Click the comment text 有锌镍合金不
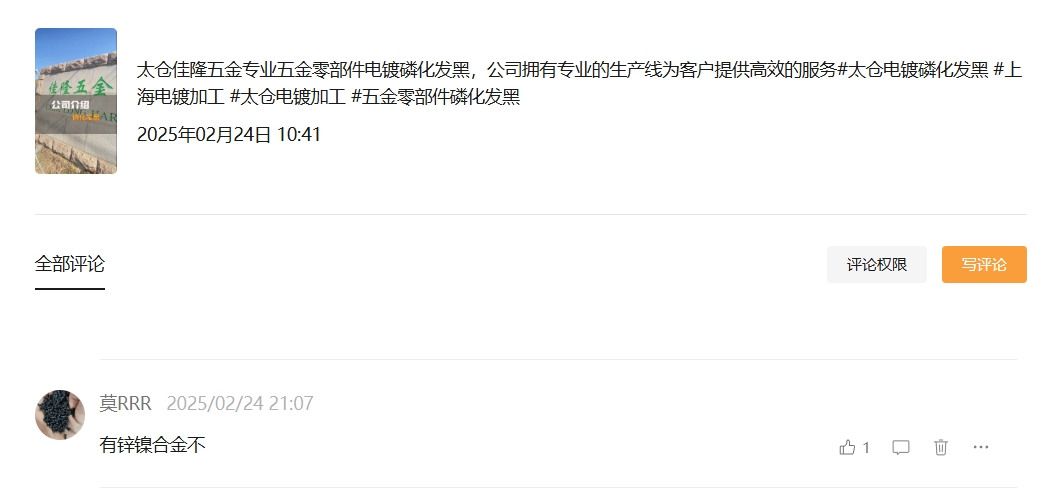The width and height of the screenshot is (1064, 494). coord(152,445)
